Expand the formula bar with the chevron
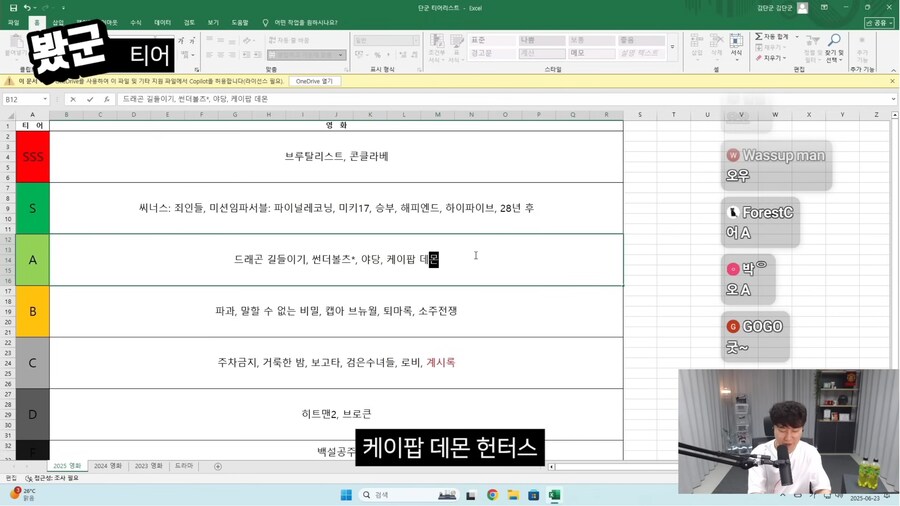Viewport: 900px width, 506px height. pyautogui.click(x=893, y=99)
